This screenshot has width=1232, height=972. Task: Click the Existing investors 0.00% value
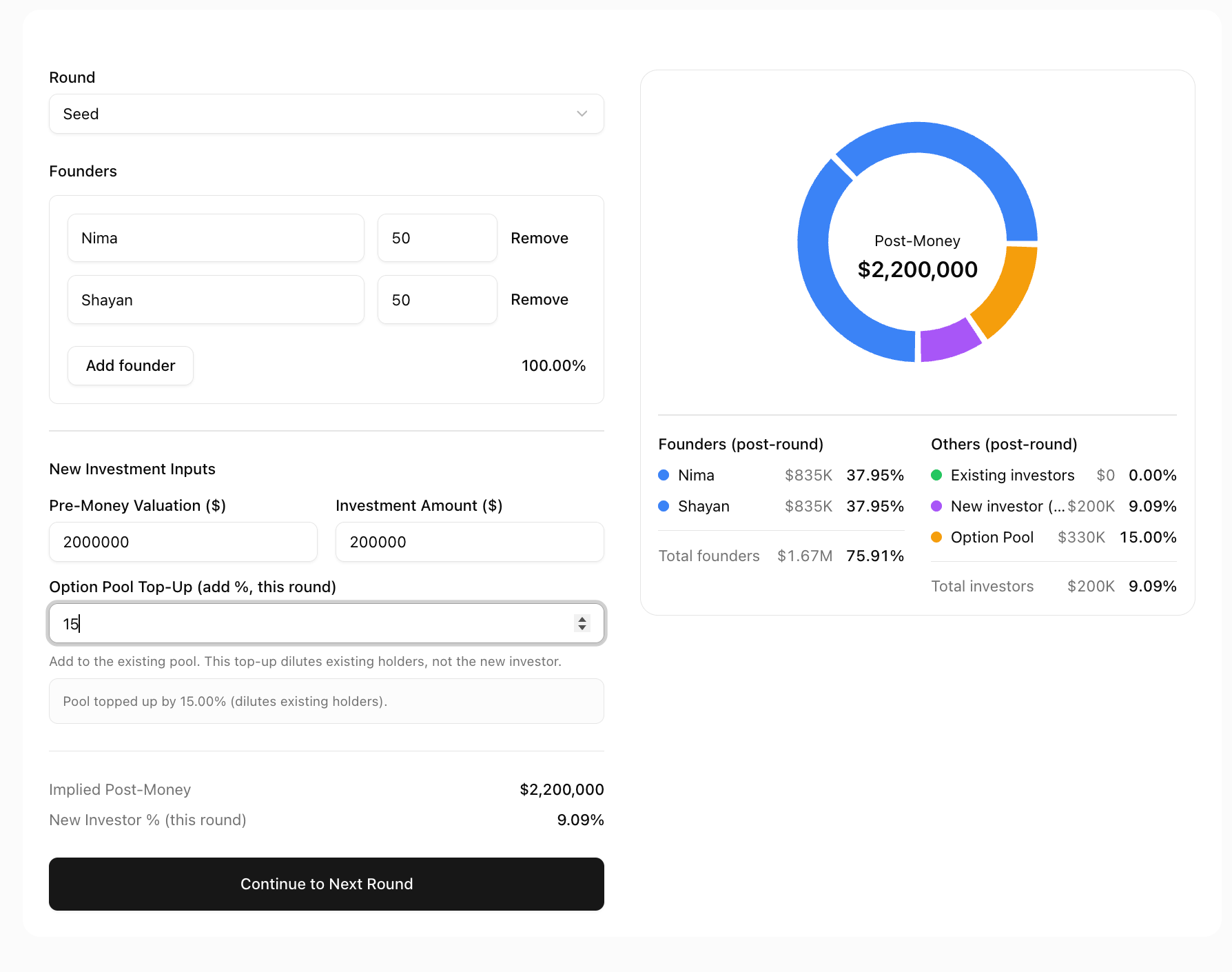(1152, 475)
